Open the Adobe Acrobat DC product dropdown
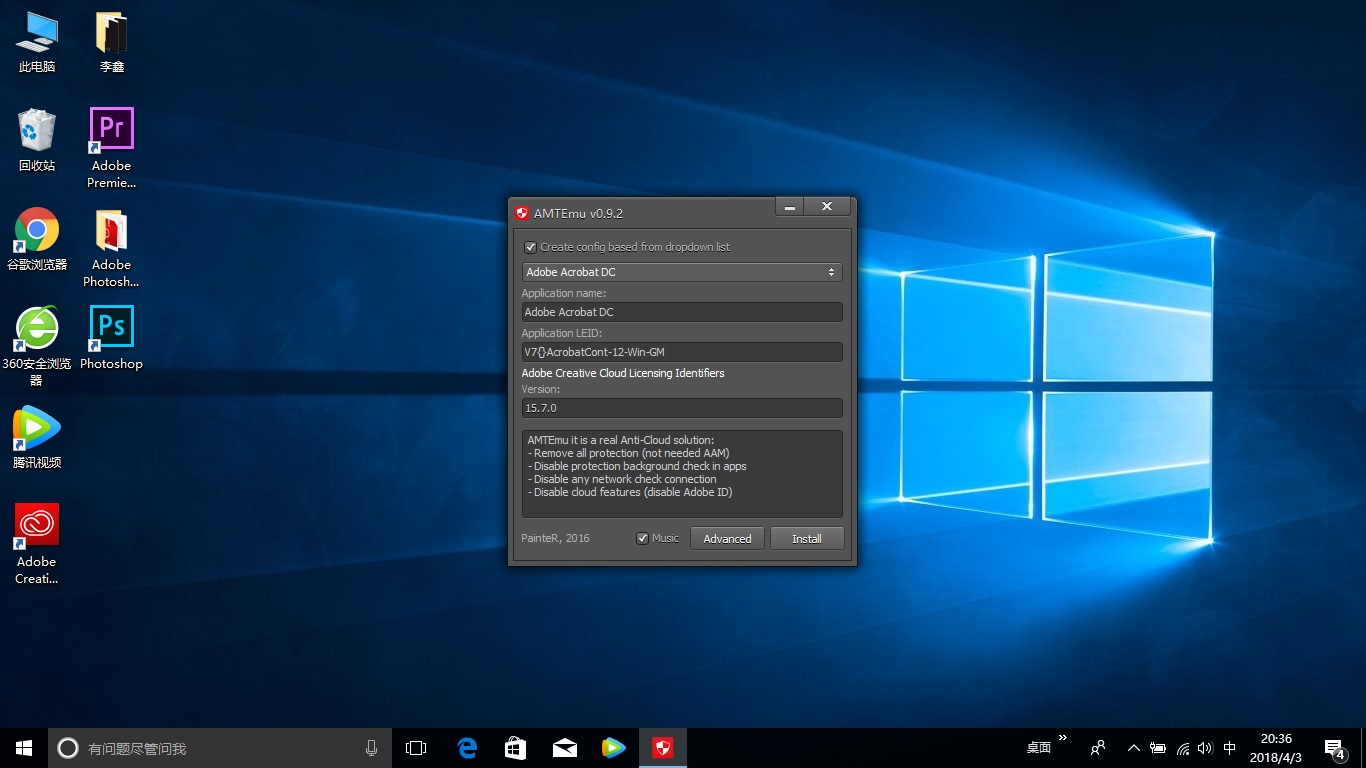1366x768 pixels. coord(682,272)
